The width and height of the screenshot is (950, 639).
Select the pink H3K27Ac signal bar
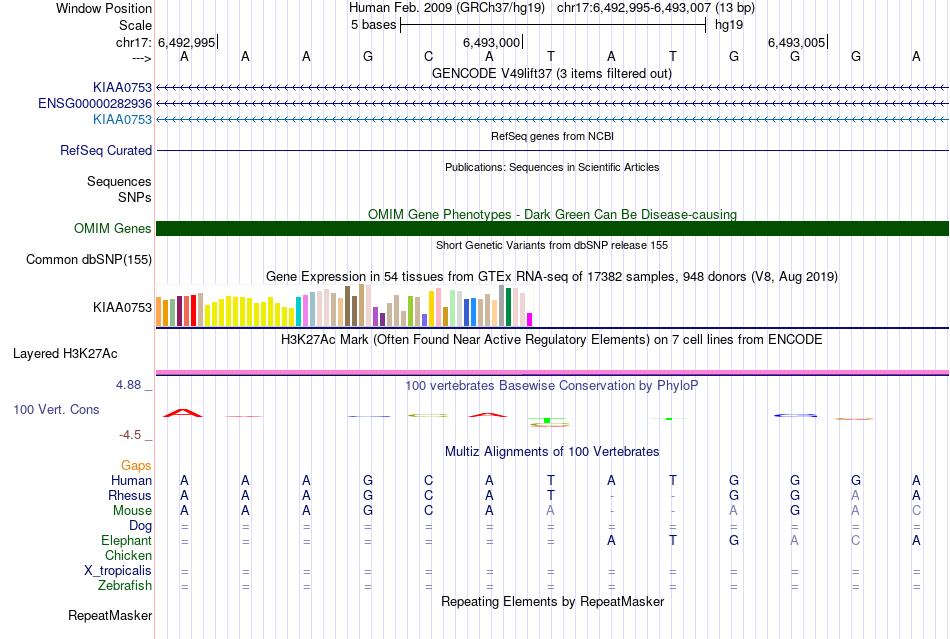click(x=553, y=372)
